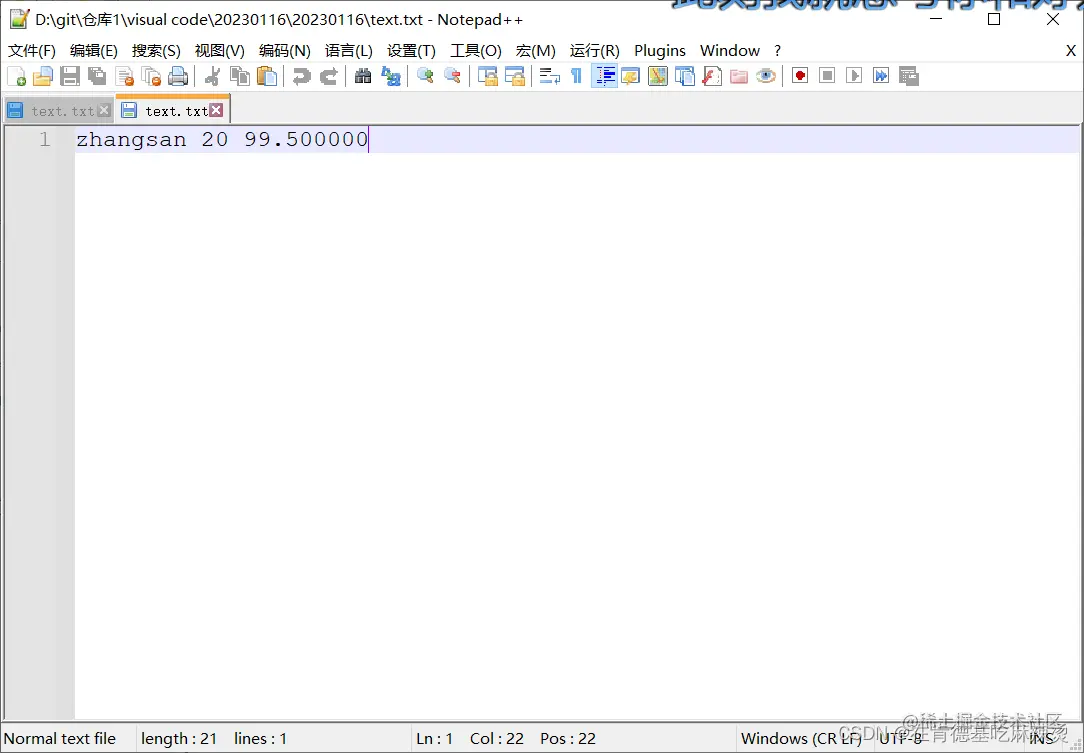The image size is (1084, 753).
Task: Open the 宏(M) menu
Action: [x=536, y=50]
